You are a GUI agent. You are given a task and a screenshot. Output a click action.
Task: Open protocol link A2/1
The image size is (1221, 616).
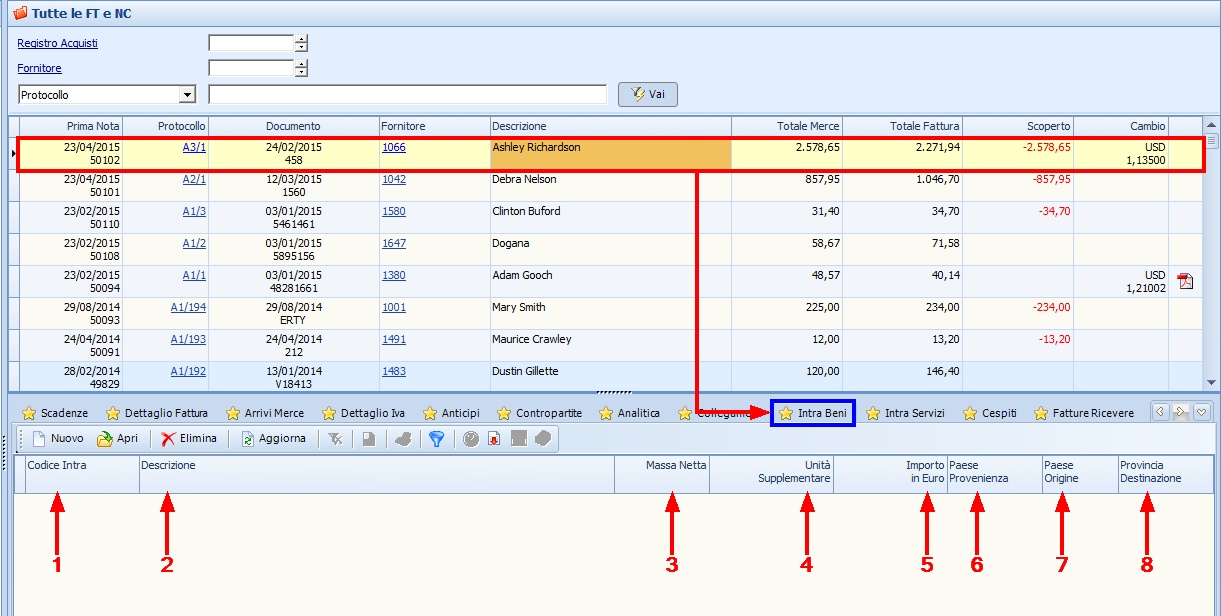[194, 179]
